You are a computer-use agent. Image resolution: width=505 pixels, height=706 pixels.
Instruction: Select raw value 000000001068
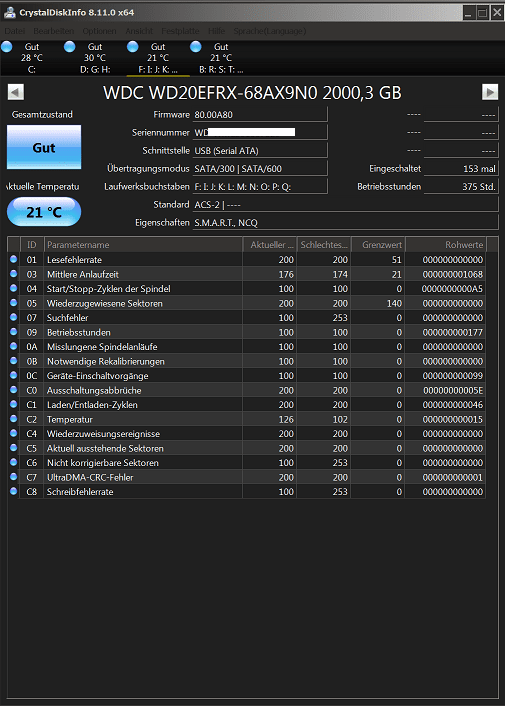tap(452, 274)
